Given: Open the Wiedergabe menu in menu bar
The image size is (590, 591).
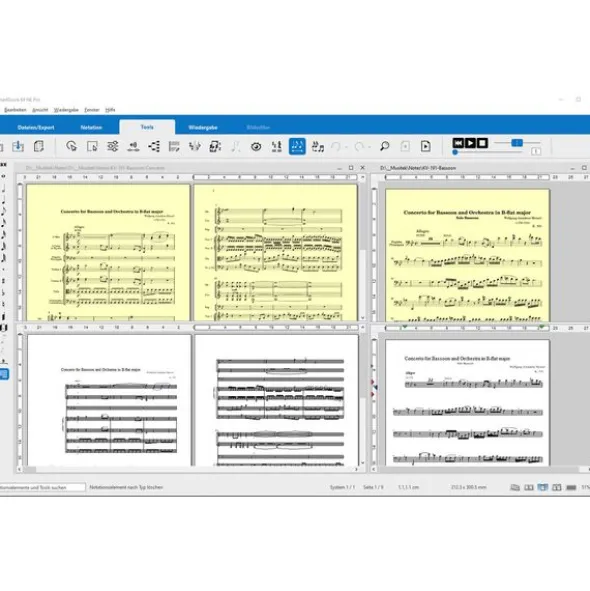Looking at the screenshot, I should (x=66, y=110).
